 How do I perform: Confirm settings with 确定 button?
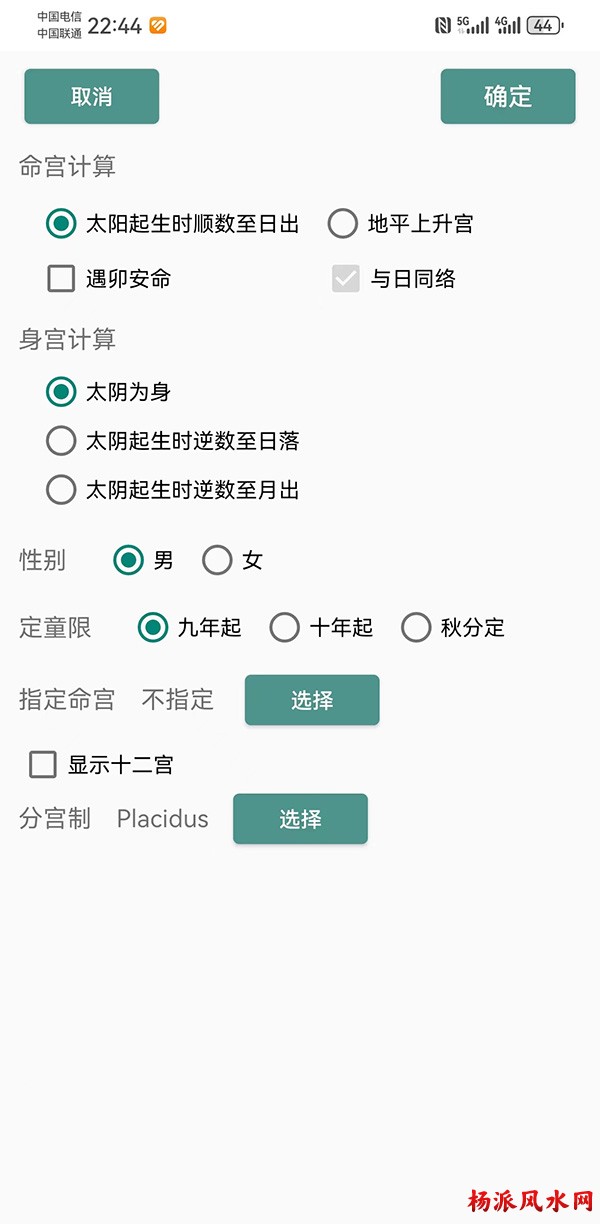click(507, 96)
